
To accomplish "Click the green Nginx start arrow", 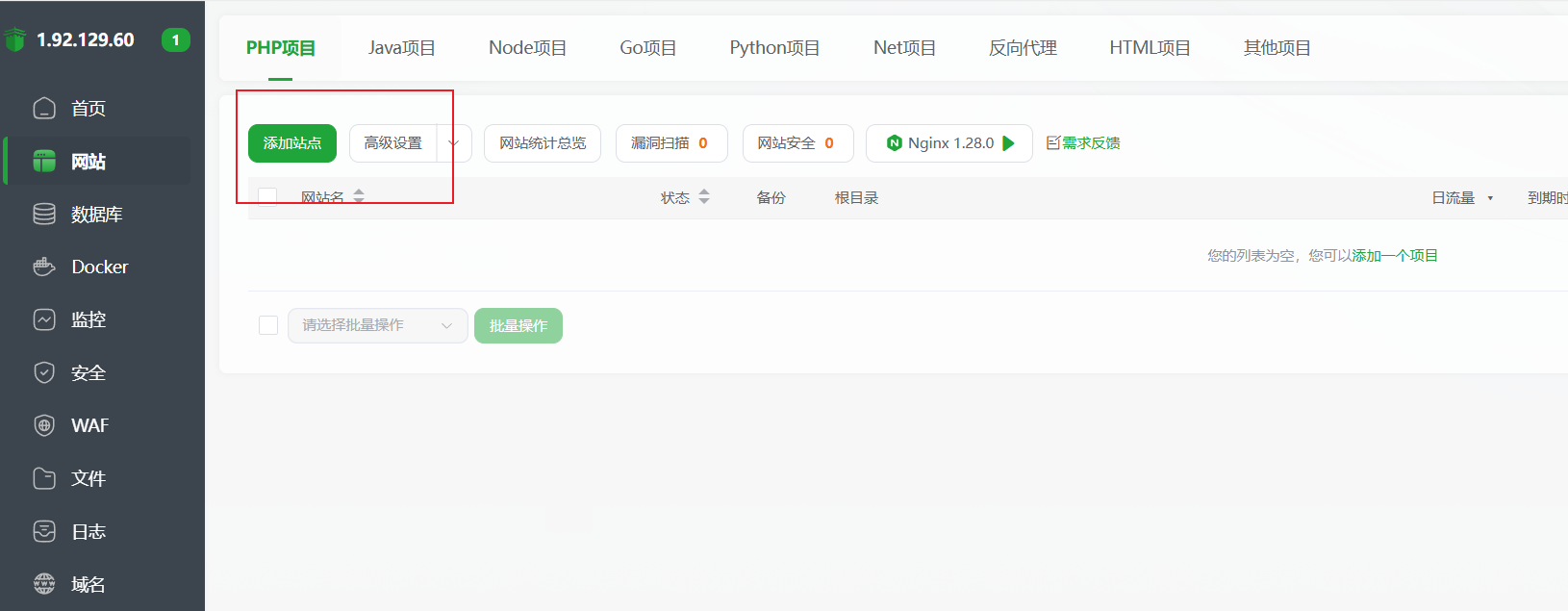I will point(1009,143).
